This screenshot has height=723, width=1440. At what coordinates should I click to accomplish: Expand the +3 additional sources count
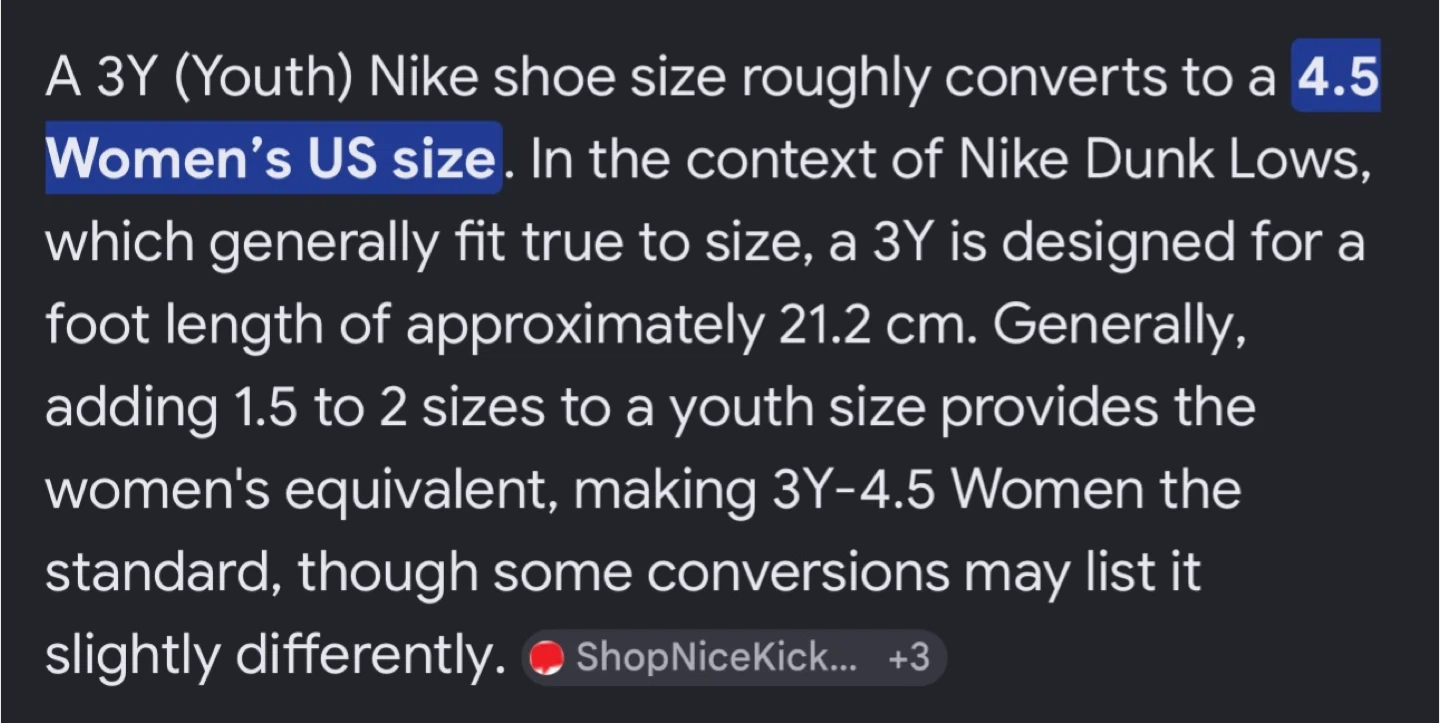[x=908, y=657]
